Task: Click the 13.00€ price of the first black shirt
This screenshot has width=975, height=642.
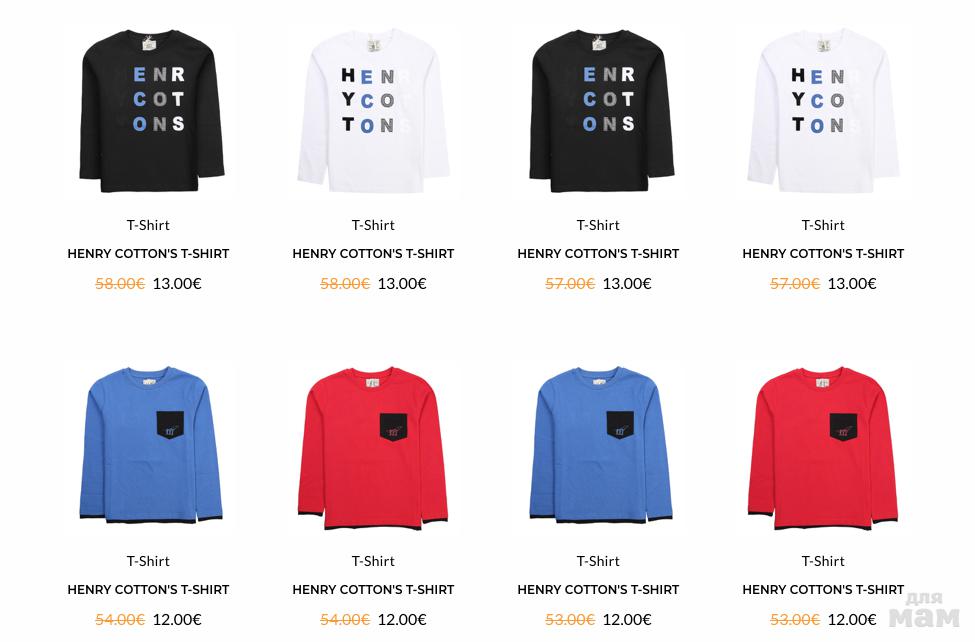Action: (177, 284)
